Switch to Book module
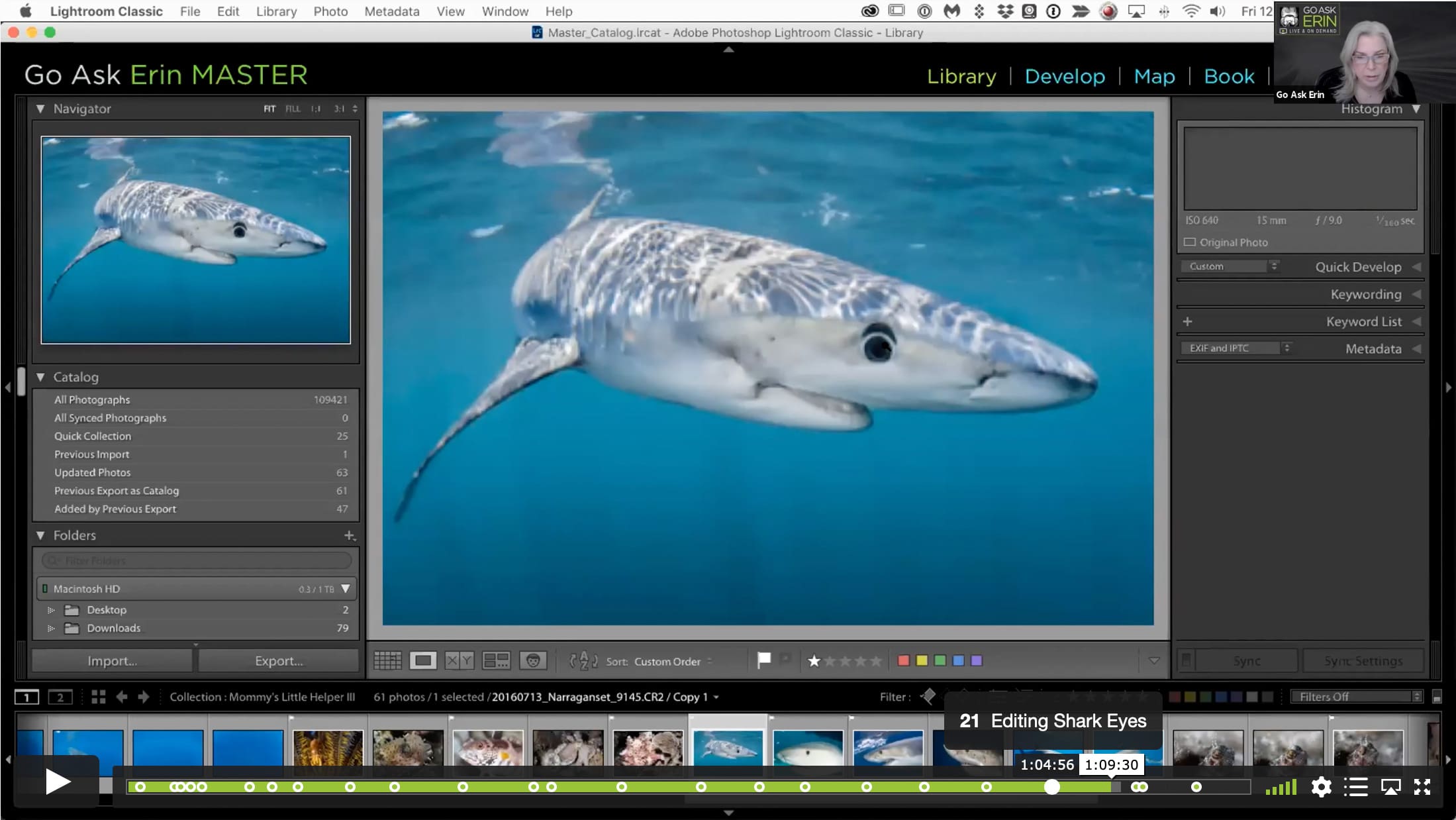Screen dimensions: 1456x820 click(x=1229, y=76)
